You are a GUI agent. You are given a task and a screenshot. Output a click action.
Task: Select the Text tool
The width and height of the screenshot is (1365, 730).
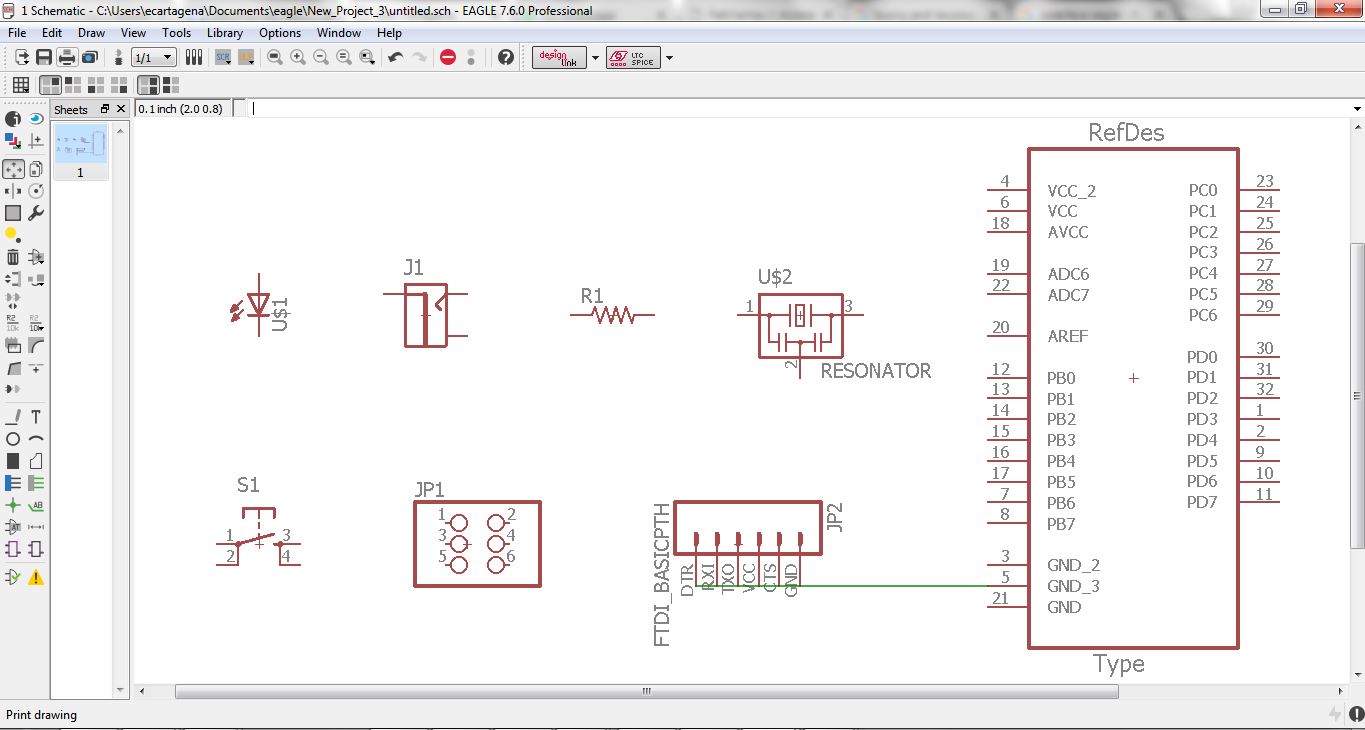tap(36, 416)
